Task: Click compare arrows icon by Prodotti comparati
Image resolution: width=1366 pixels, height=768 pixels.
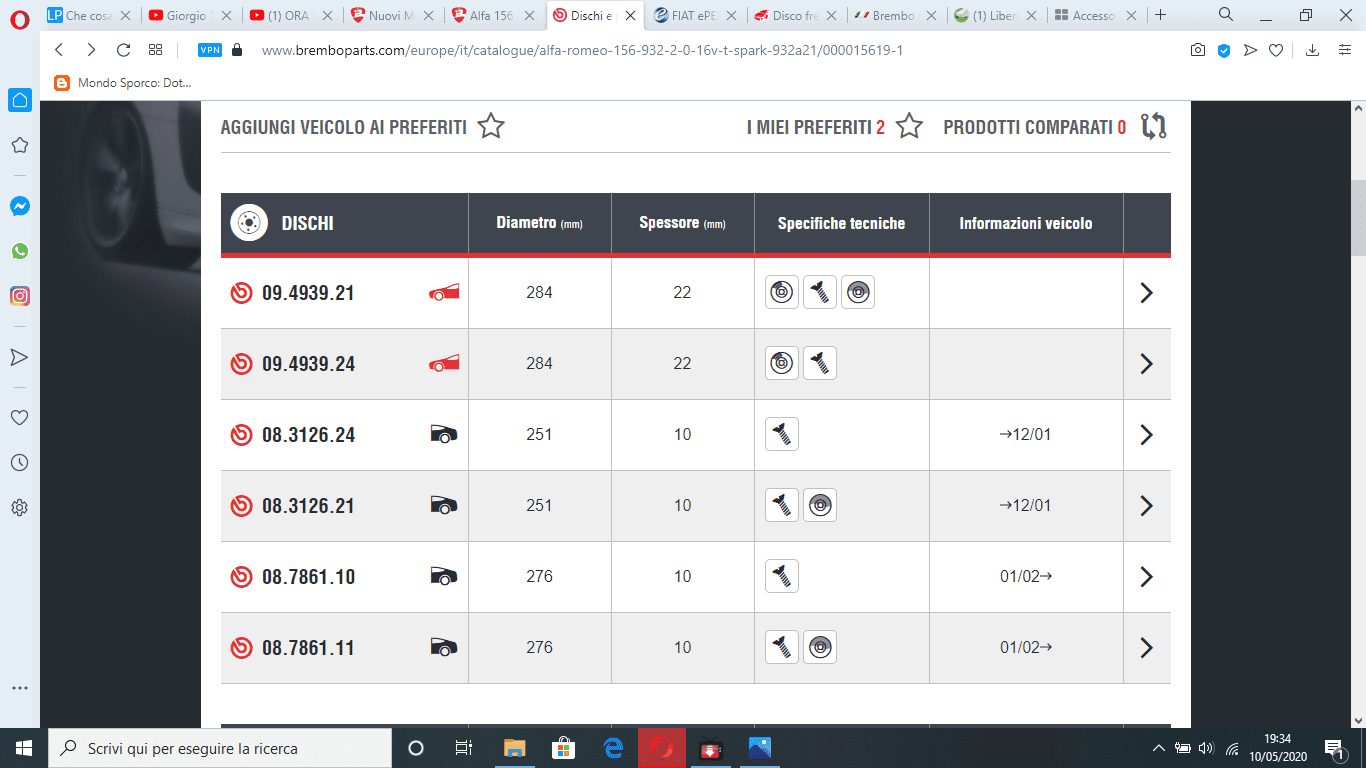Action: pos(1154,126)
